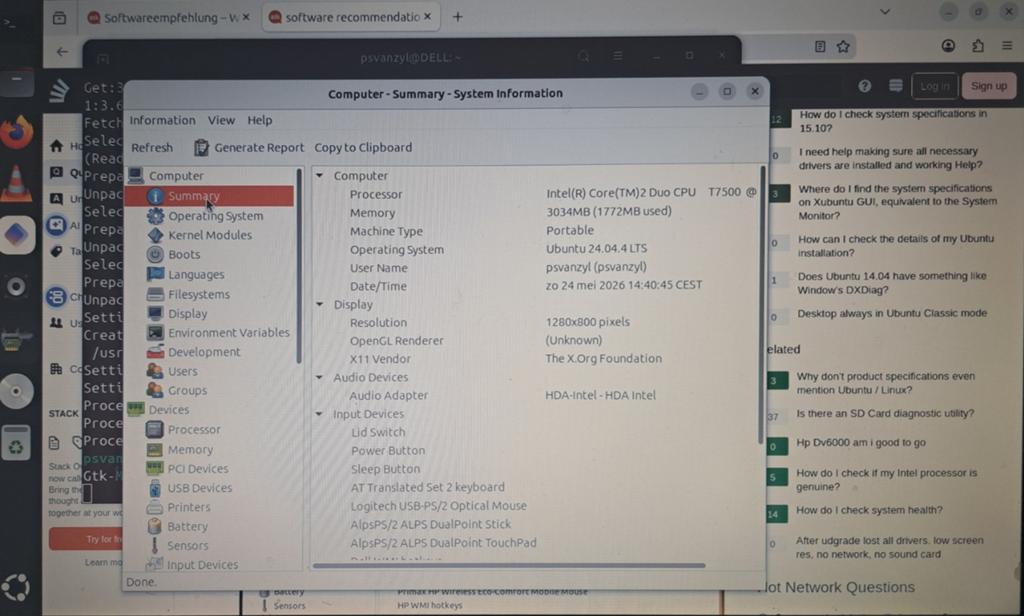The image size is (1024, 616).
Task: Select the 'Ubuntu 24.04.4 LTS' value
Action: 596,249
